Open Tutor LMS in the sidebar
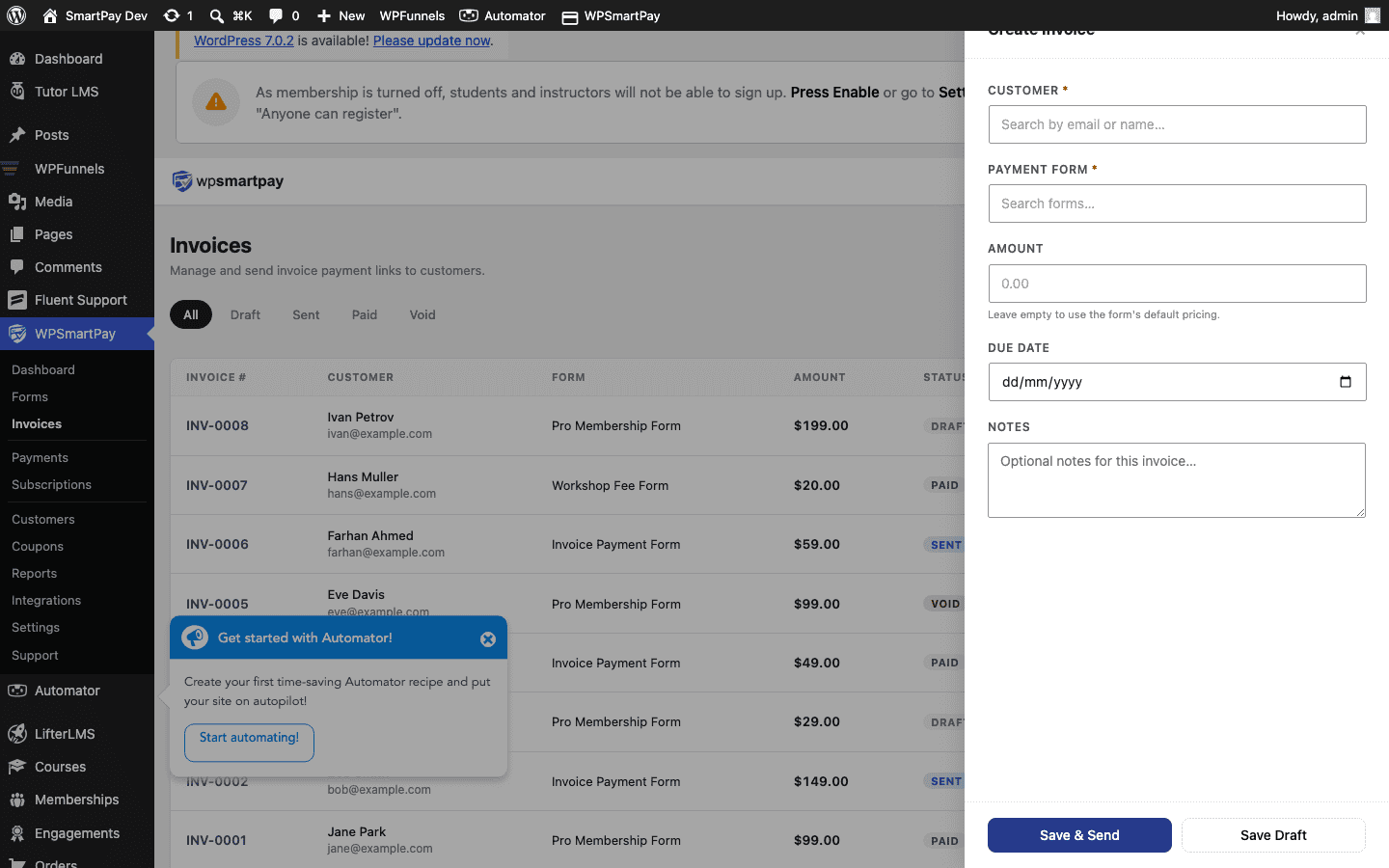This screenshot has height=868, width=1389. (x=77, y=92)
